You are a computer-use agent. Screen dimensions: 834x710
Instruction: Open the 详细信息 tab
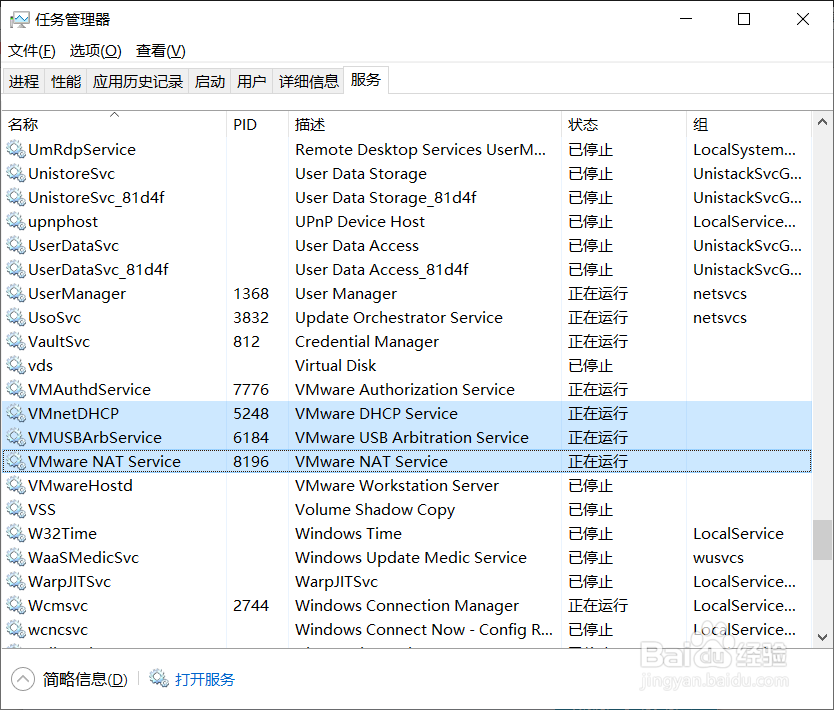pyautogui.click(x=308, y=82)
